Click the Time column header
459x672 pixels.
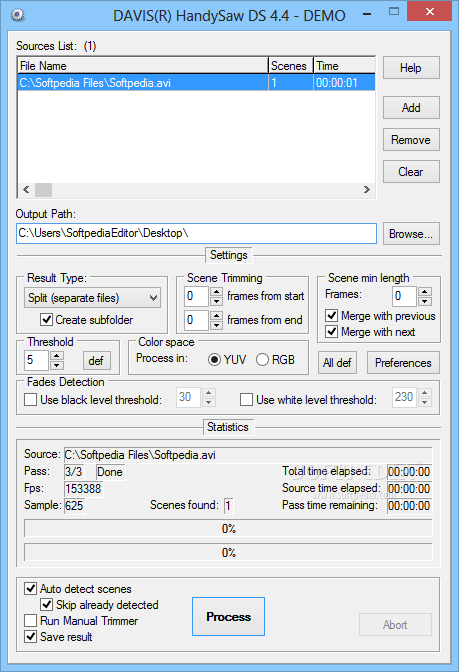(x=344, y=66)
